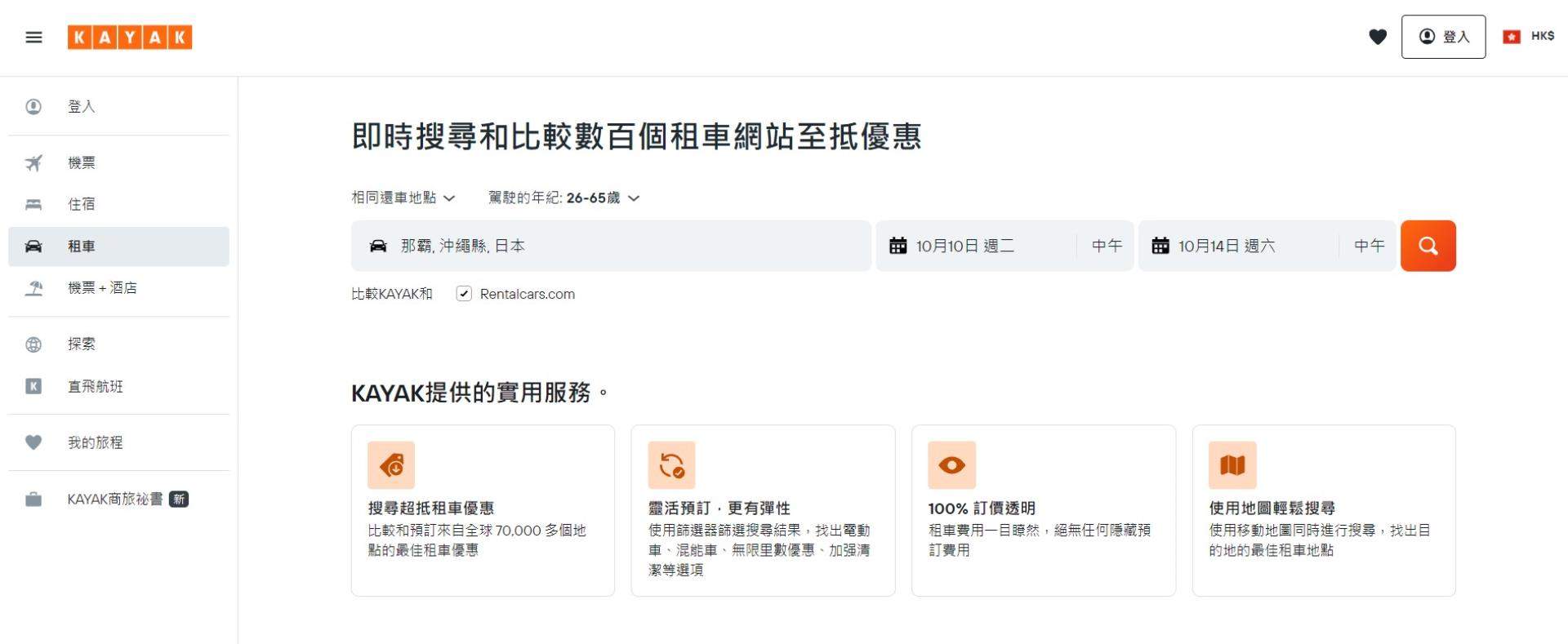This screenshot has width=1568, height=644.
Task: Click the briefcase icon in sidebar
Action: coord(33,500)
